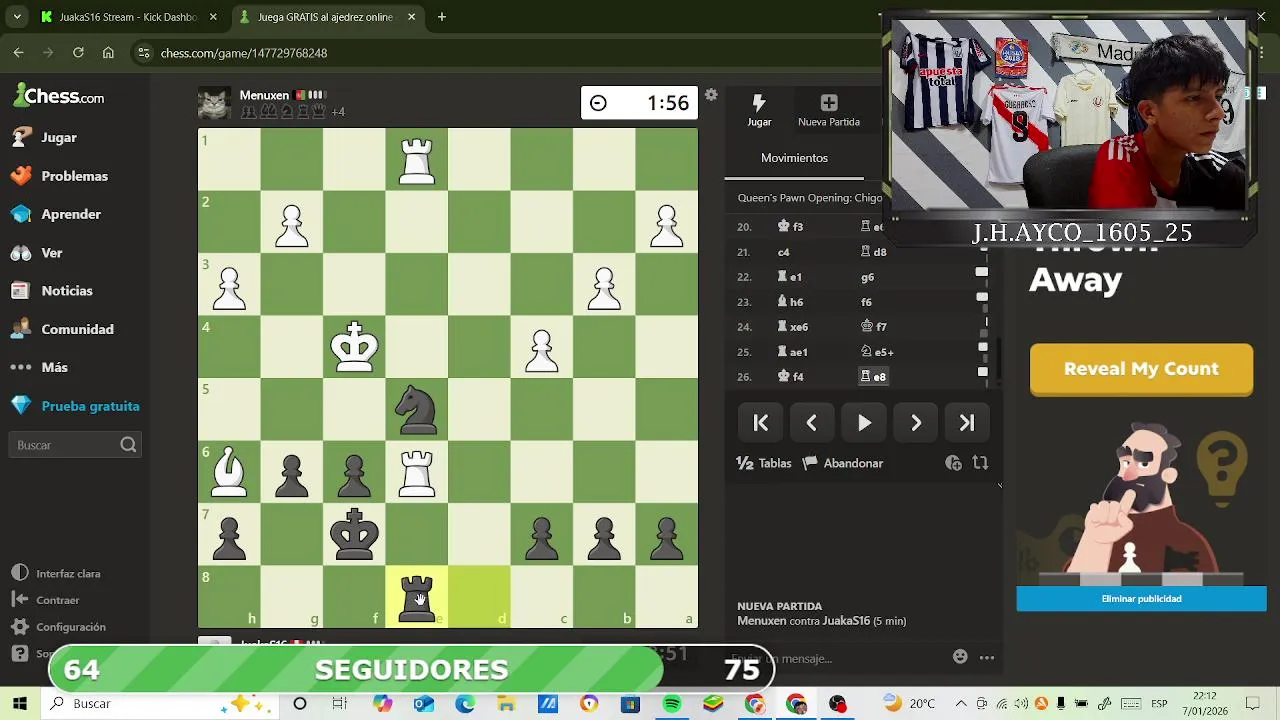Jump to the first move in the game
Screen dimensions: 1280x720
pyautogui.click(x=761, y=423)
